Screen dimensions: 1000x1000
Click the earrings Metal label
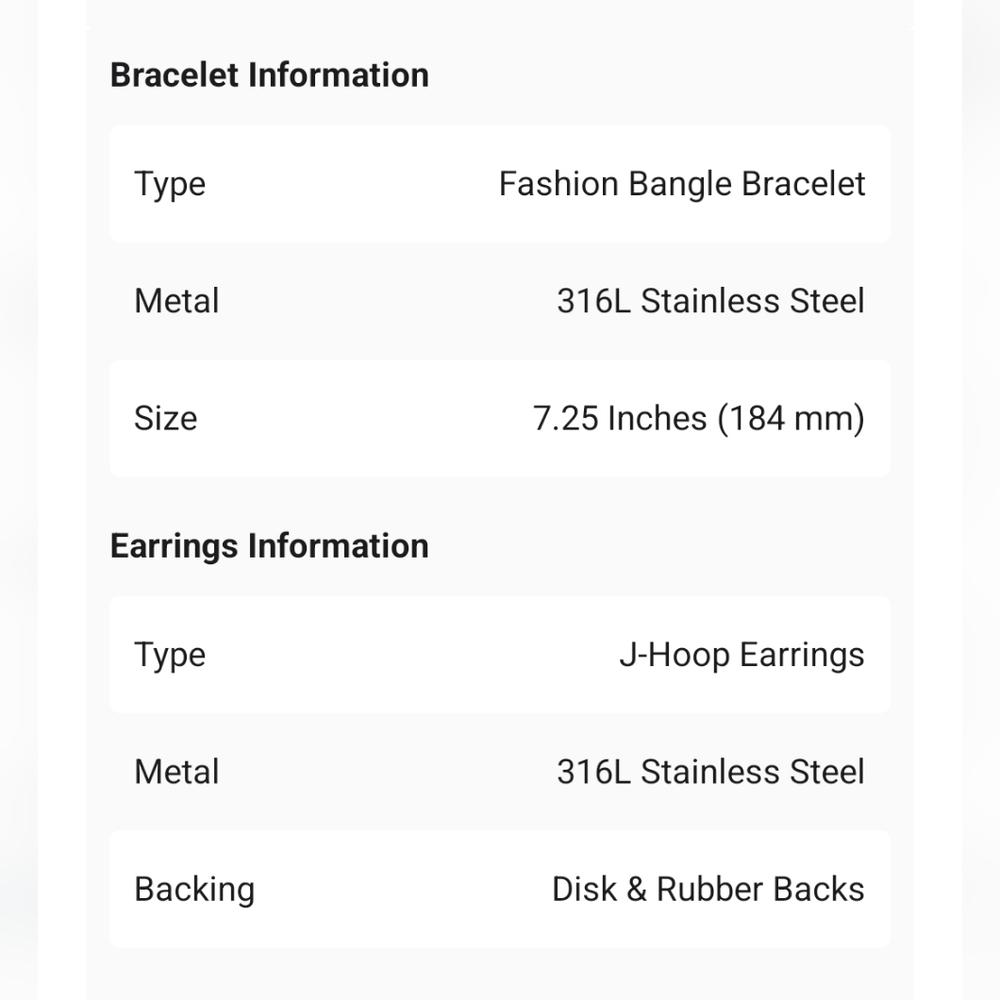[177, 772]
